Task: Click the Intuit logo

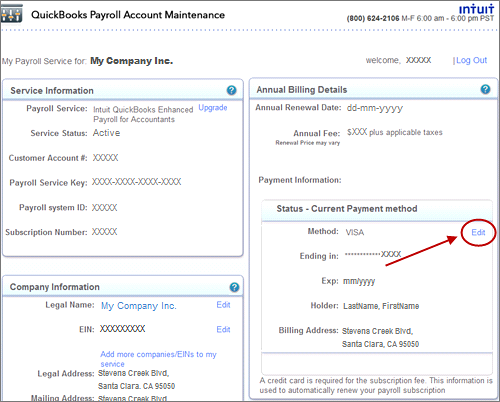Action: 476,8
